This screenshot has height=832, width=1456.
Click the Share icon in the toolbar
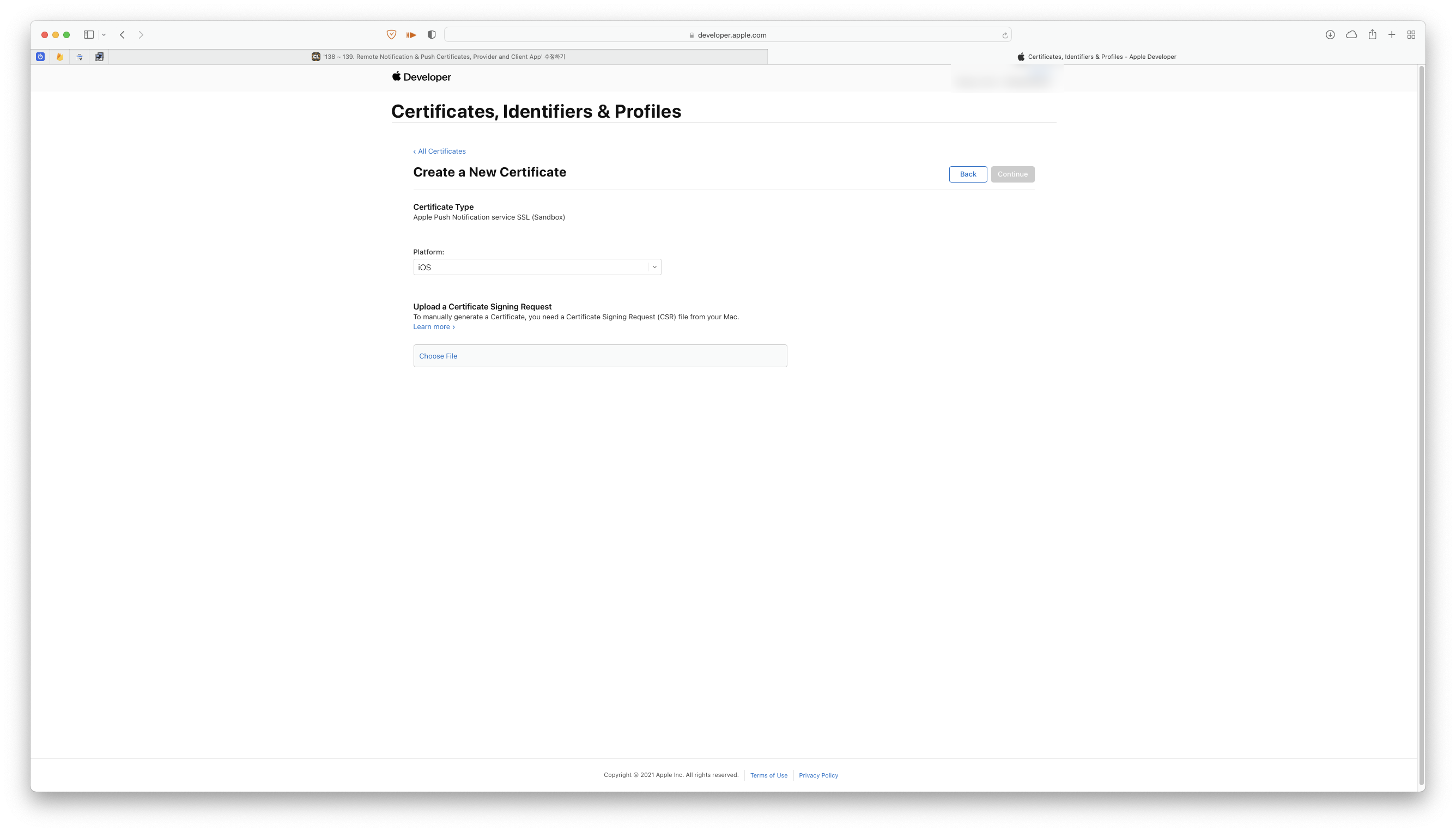click(x=1372, y=35)
